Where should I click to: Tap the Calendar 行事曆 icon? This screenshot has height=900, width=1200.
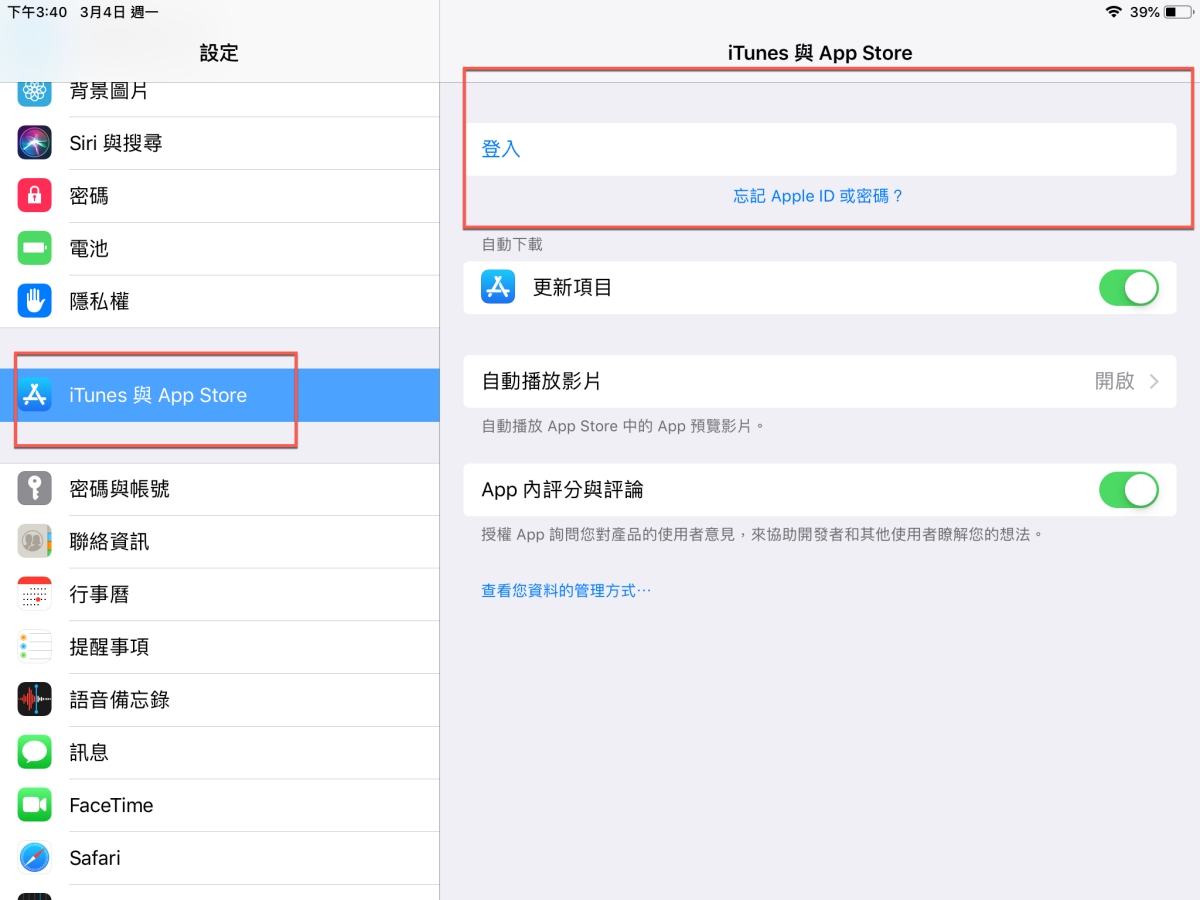tap(35, 594)
